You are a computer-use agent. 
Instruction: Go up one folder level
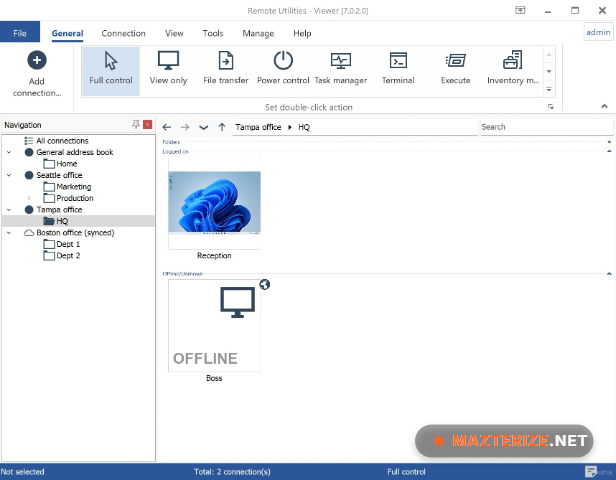222,127
